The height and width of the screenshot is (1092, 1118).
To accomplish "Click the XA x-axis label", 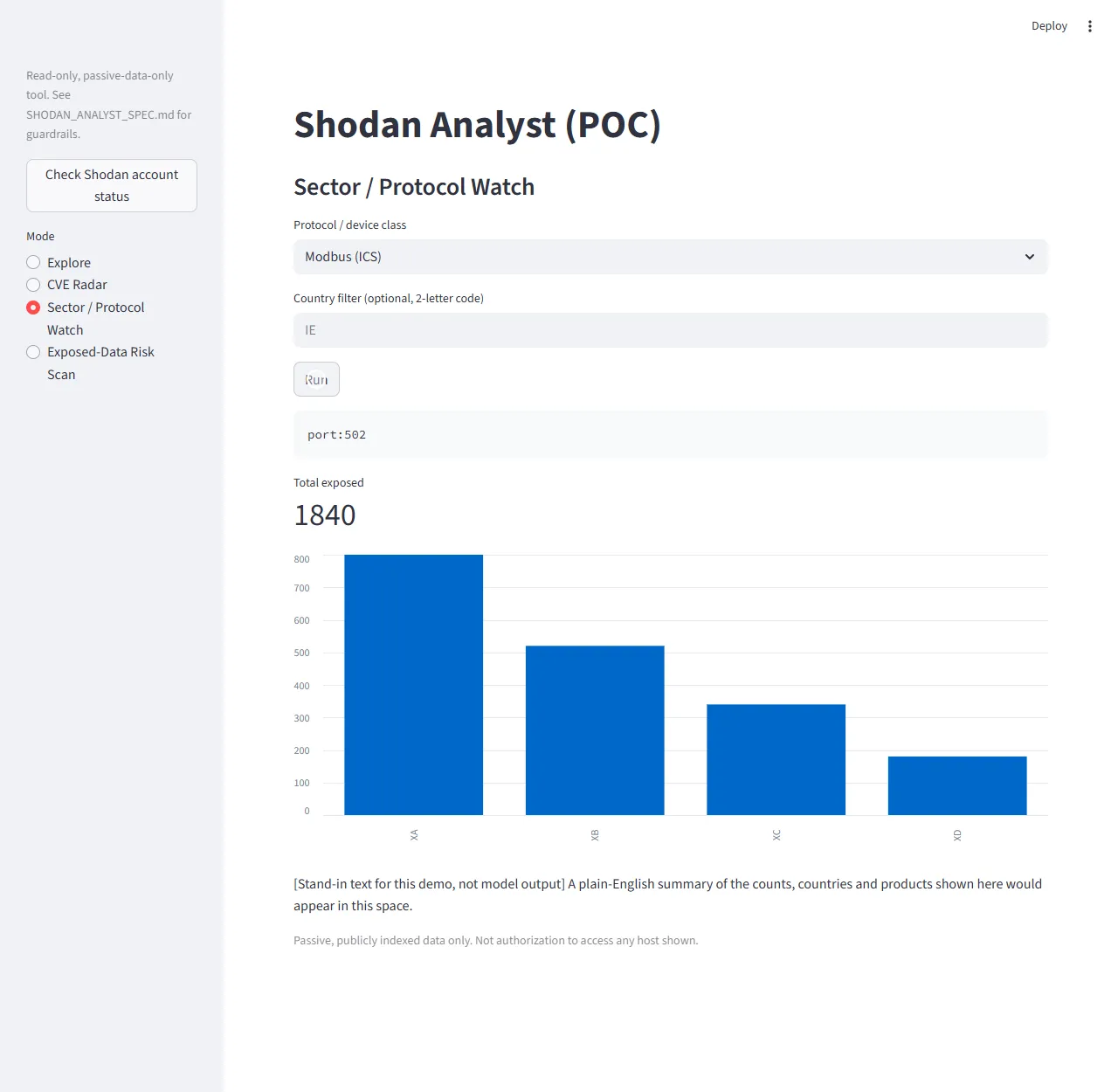I will coord(414,835).
